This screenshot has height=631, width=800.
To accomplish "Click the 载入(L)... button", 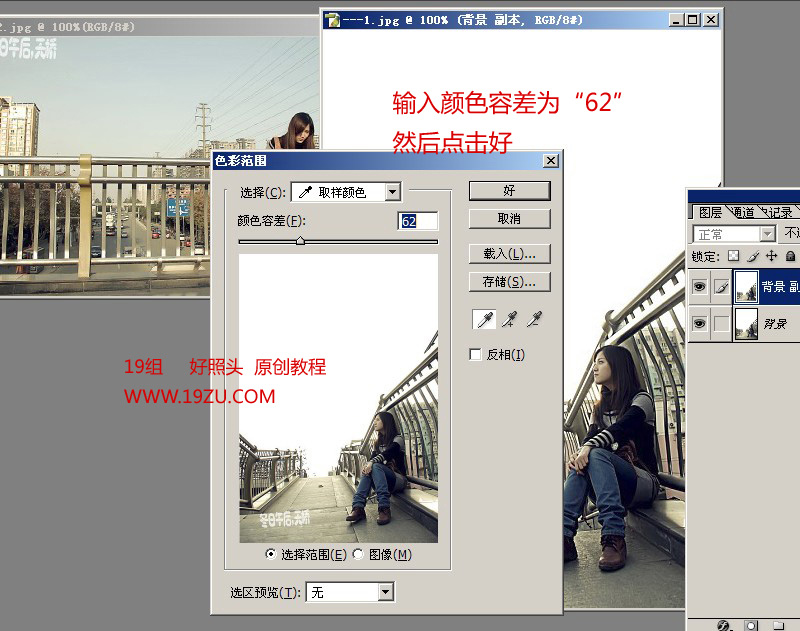I will (509, 254).
